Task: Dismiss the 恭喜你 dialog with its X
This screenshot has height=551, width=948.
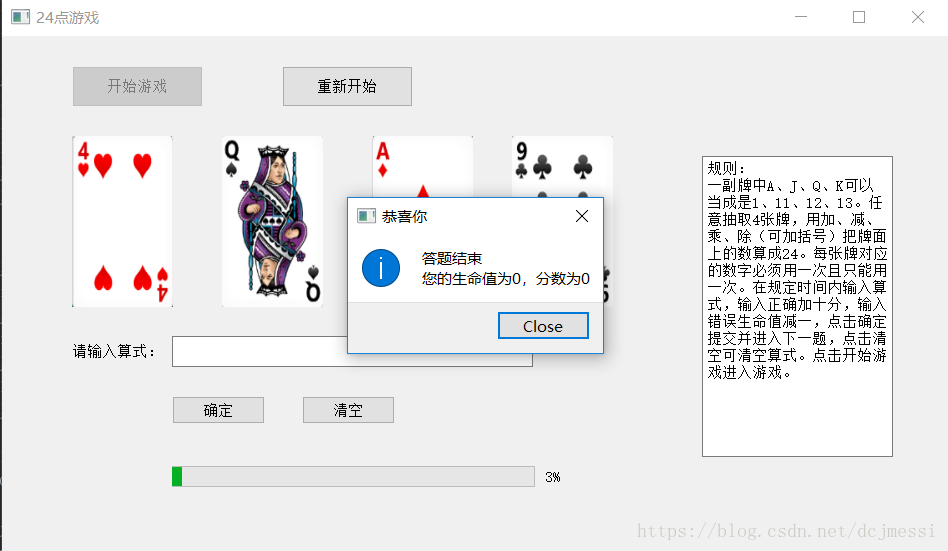Action: coord(582,216)
